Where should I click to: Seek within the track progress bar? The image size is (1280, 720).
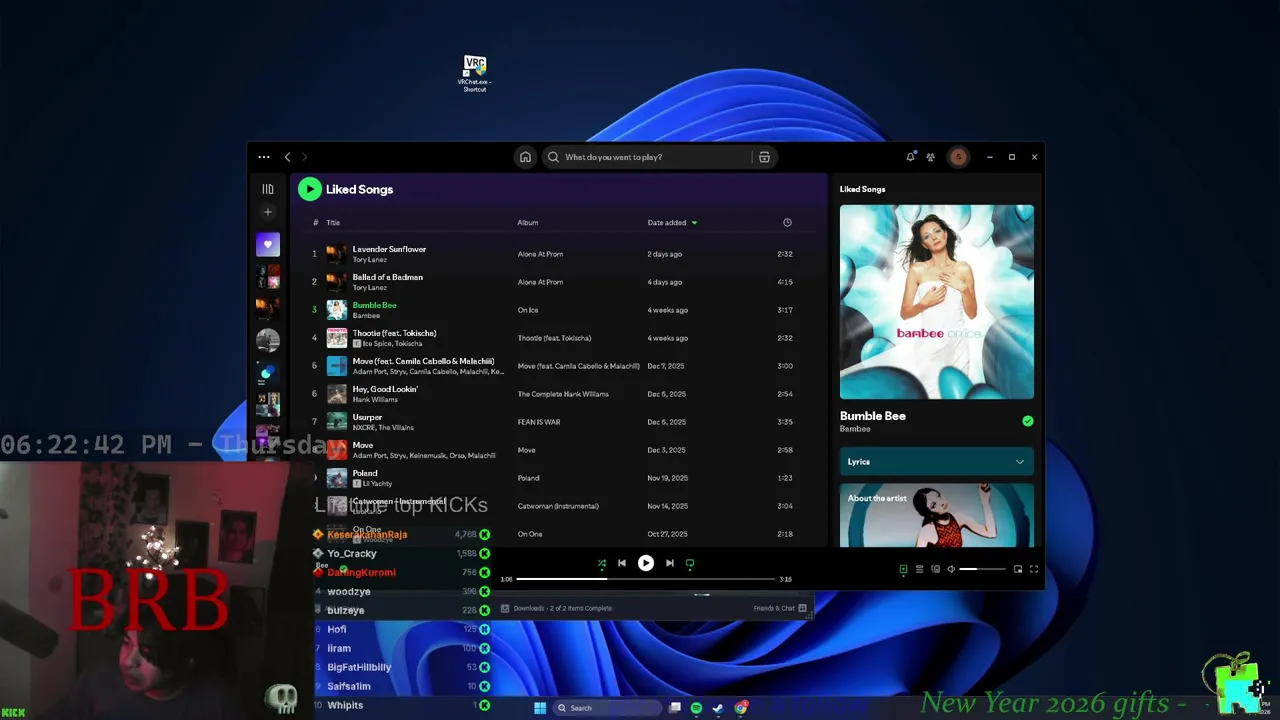646,578
